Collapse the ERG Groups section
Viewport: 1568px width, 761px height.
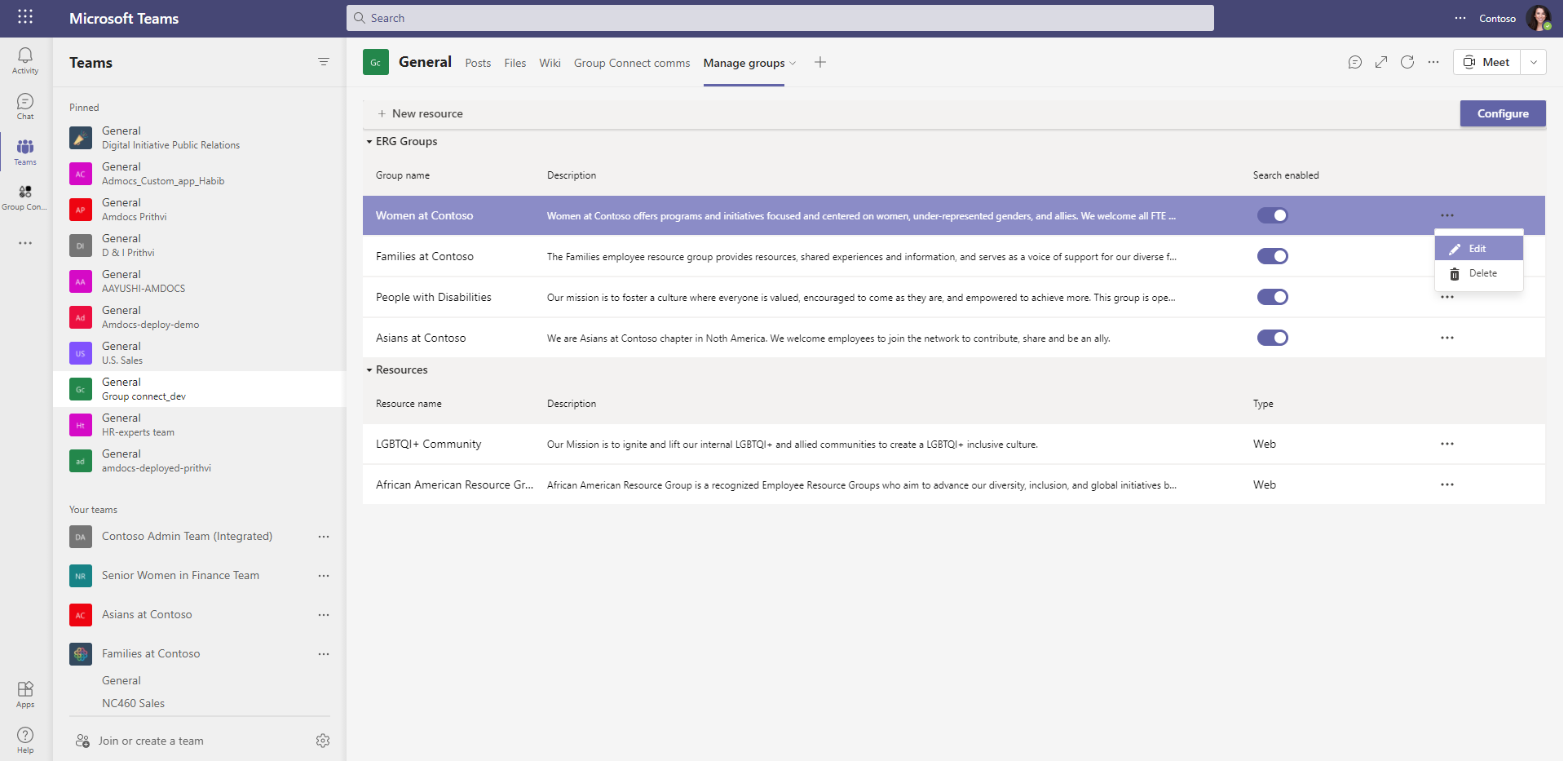369,142
